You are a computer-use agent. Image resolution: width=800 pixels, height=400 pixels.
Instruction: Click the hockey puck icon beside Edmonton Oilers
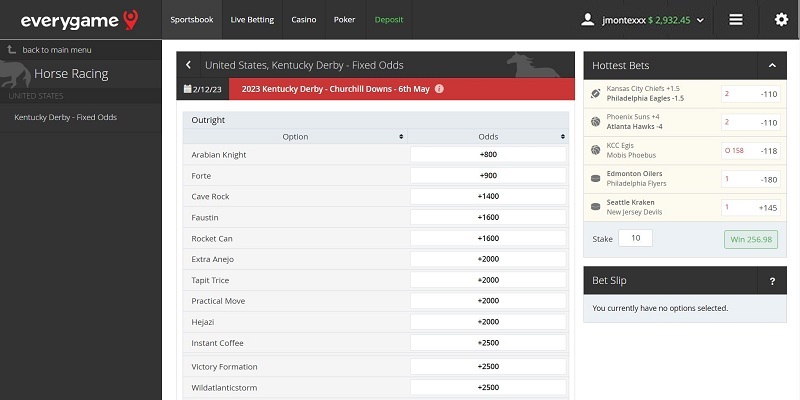tap(596, 179)
